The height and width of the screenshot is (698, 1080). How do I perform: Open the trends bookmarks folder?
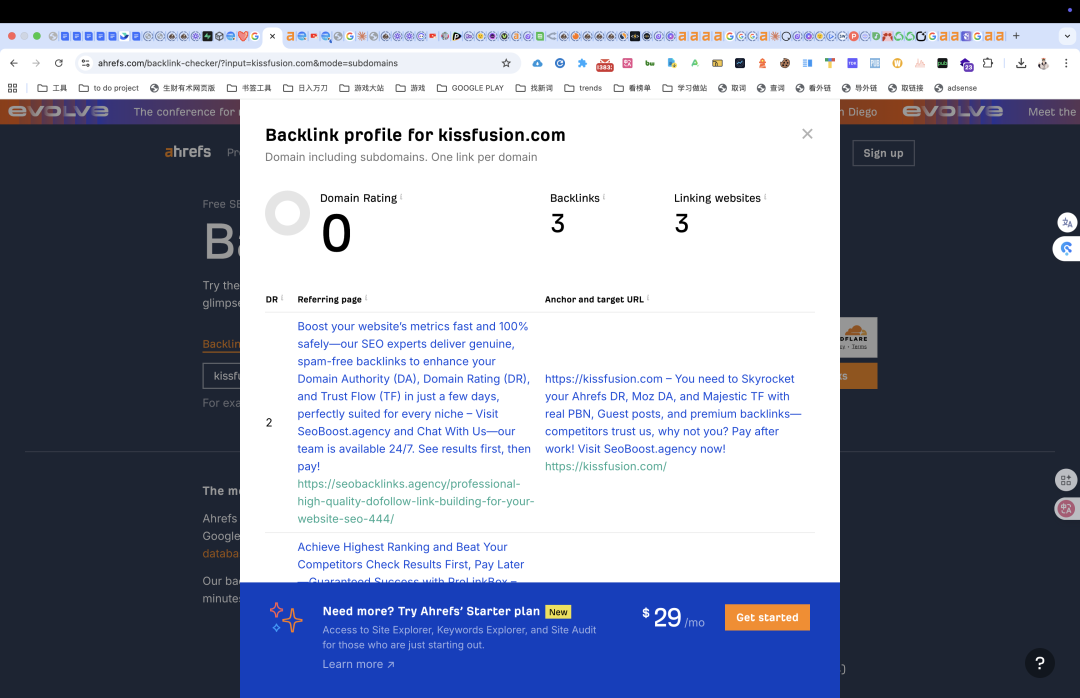[x=583, y=88]
